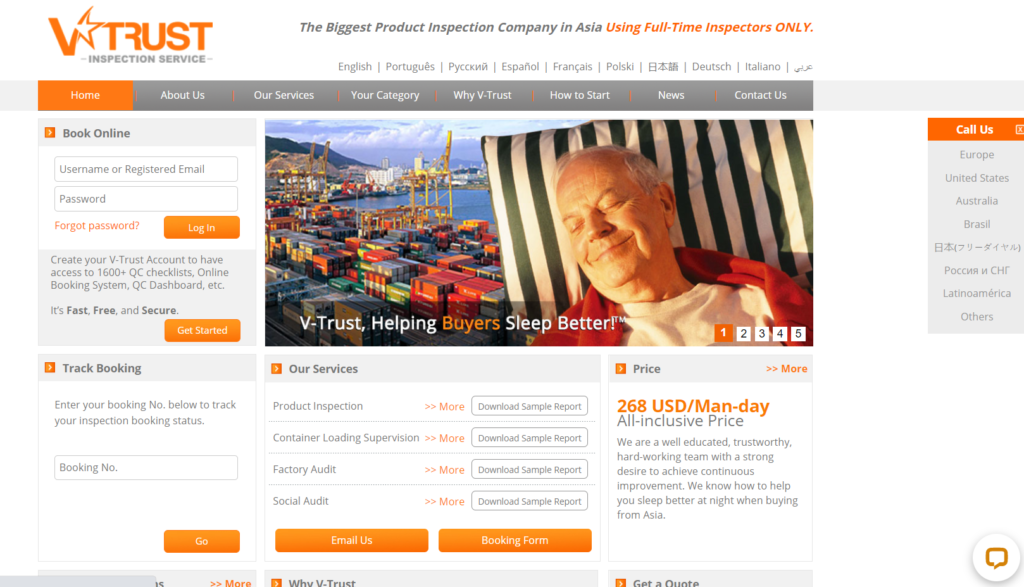Click the arrow icon beside Price
This screenshot has width=1024, height=587.
pos(620,369)
